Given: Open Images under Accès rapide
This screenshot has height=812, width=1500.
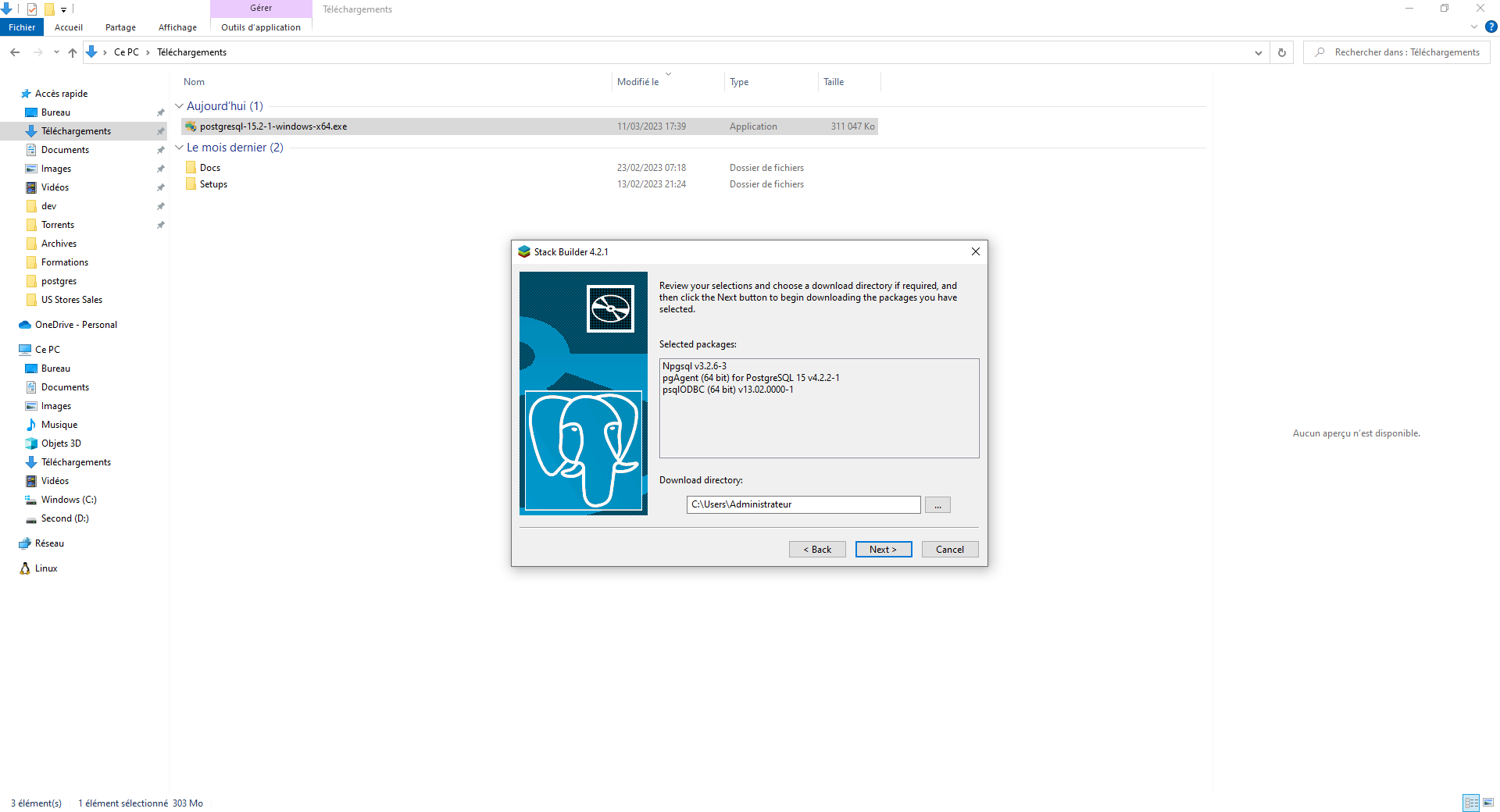Looking at the screenshot, I should point(55,169).
